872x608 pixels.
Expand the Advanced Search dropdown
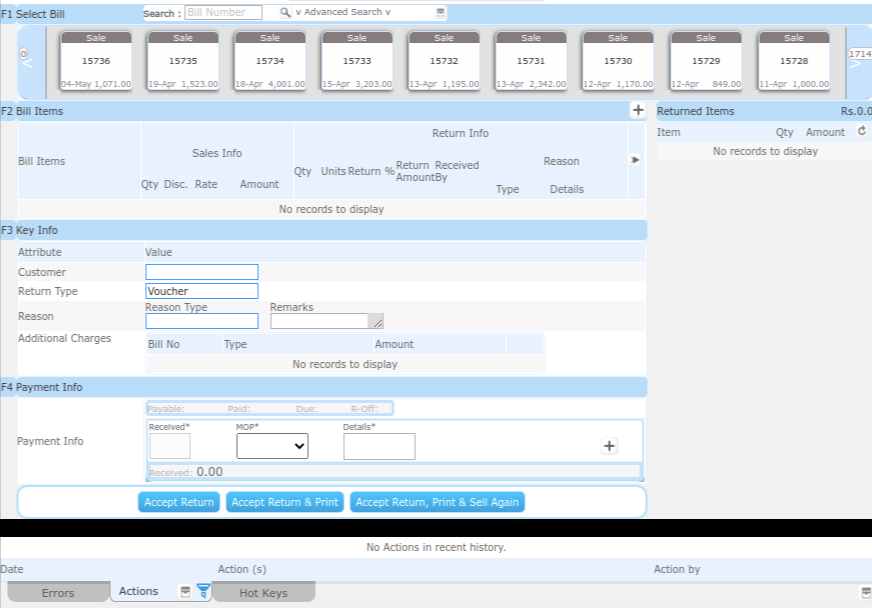344,13
